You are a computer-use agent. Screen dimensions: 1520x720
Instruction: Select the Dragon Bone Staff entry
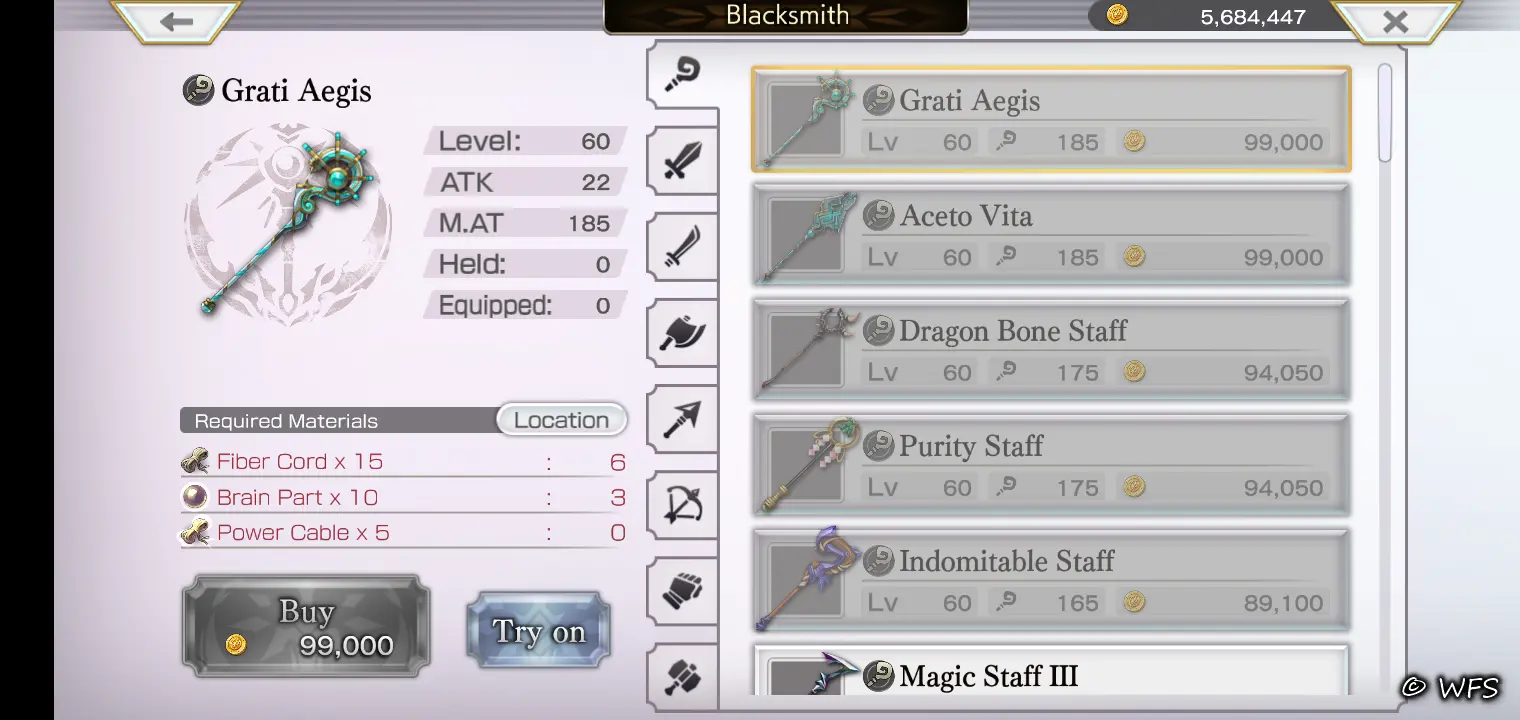(1051, 350)
